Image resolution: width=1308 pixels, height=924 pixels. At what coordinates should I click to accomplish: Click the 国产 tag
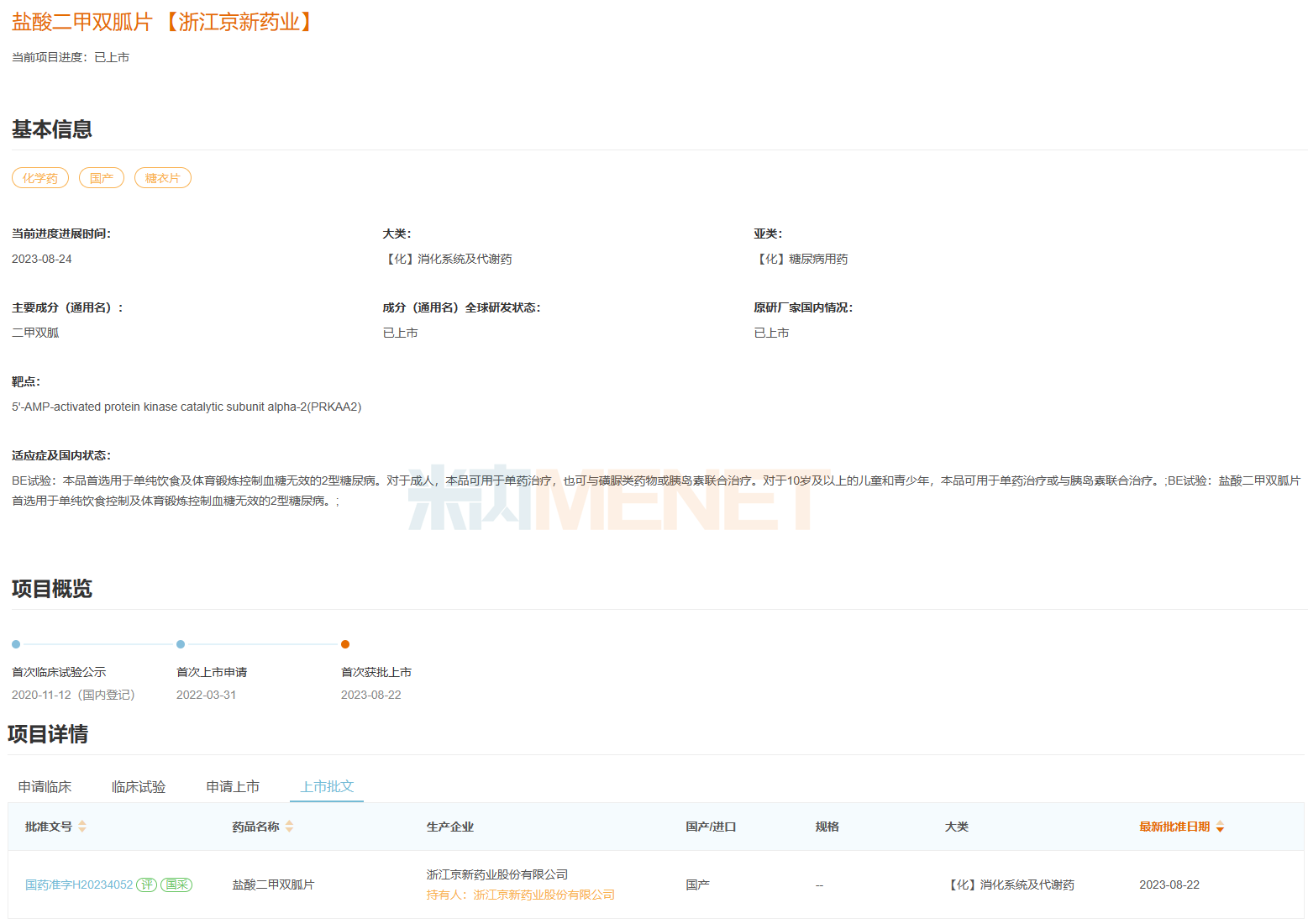102,178
